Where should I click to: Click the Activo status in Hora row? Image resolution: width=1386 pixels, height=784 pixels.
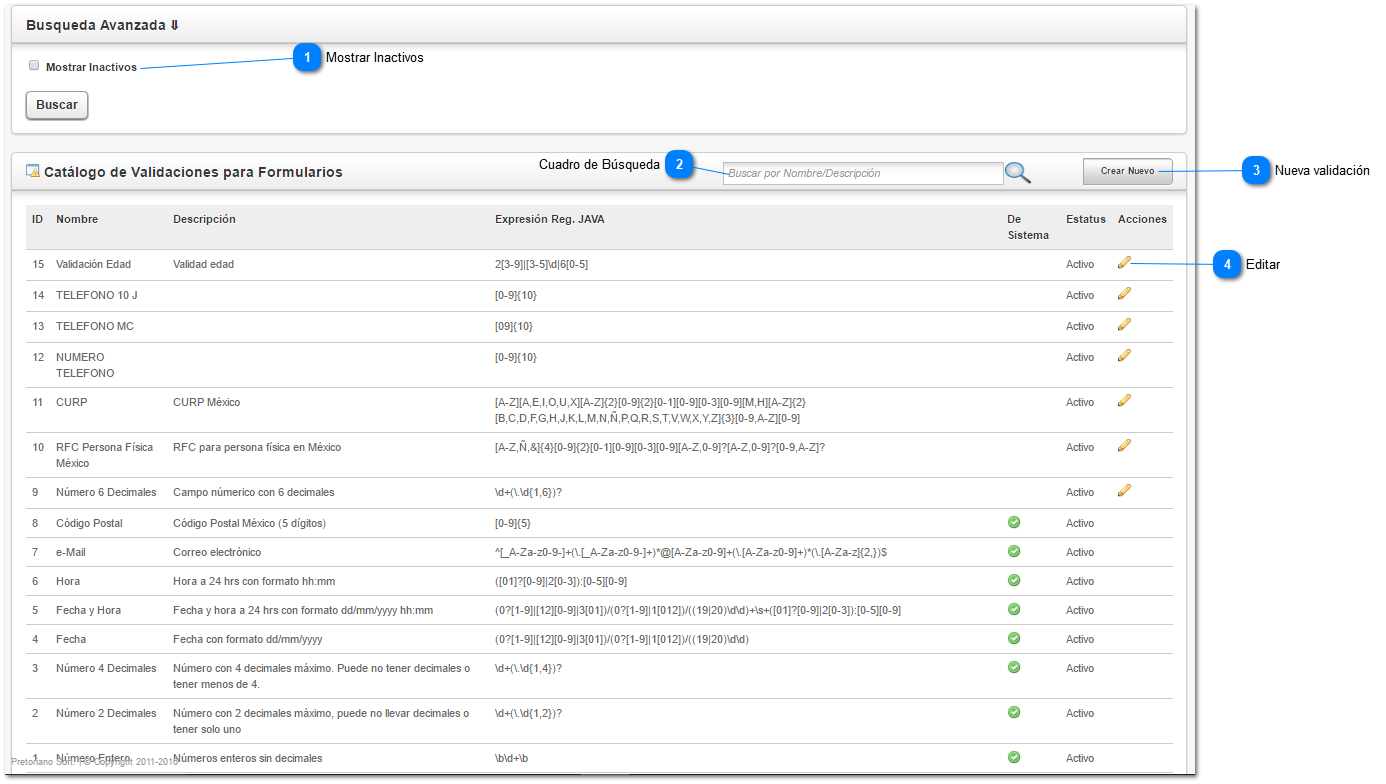[1080, 581]
